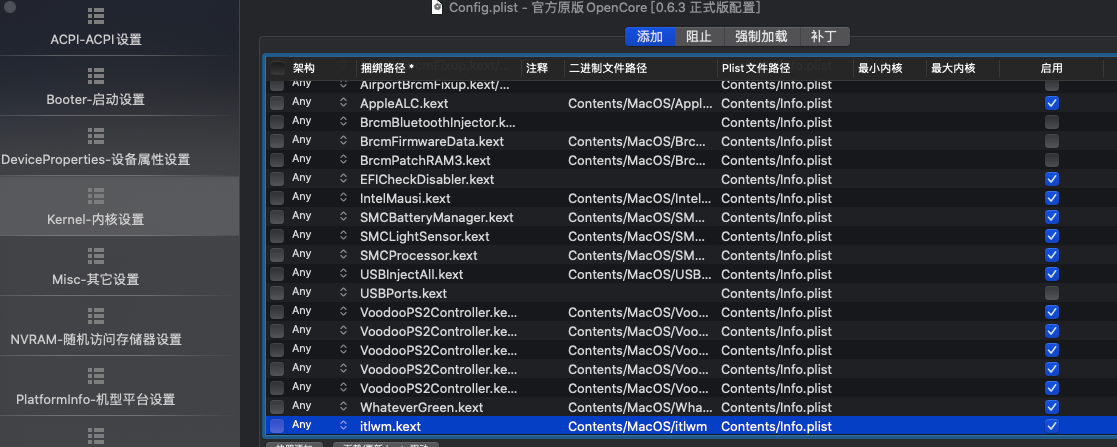Change architecture dropdown for itlwm.kext row

[344, 426]
